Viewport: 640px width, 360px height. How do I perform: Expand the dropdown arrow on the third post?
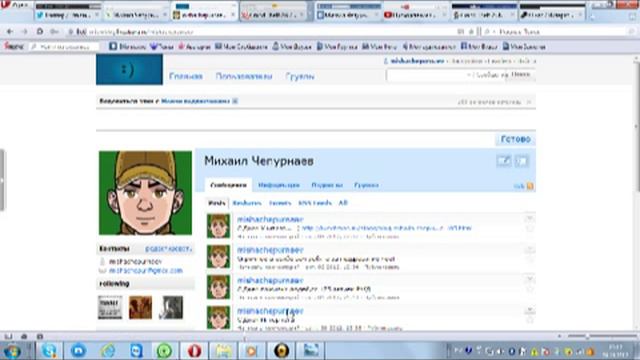529,280
